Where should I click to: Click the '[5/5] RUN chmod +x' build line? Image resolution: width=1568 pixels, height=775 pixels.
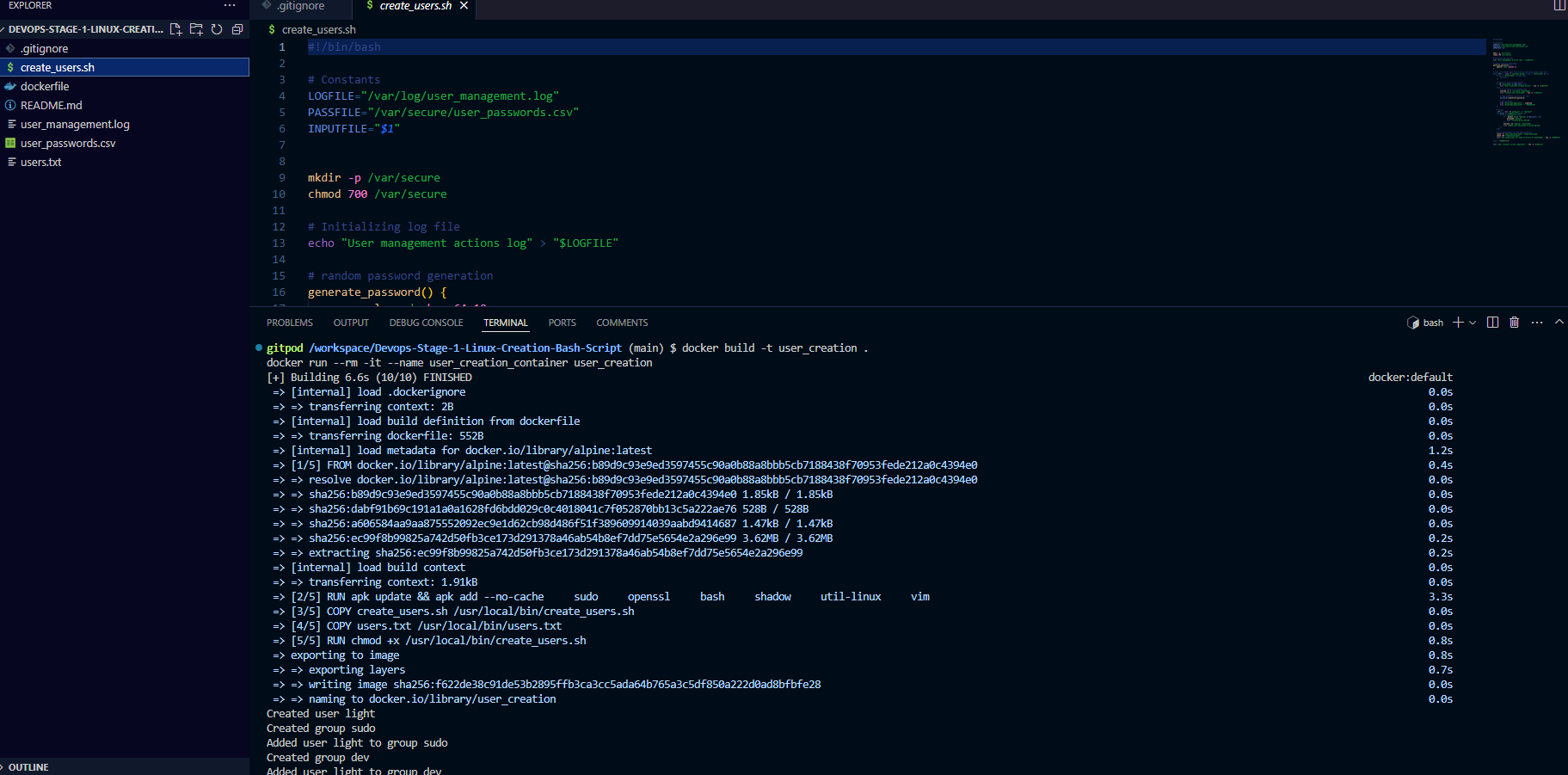coord(439,640)
